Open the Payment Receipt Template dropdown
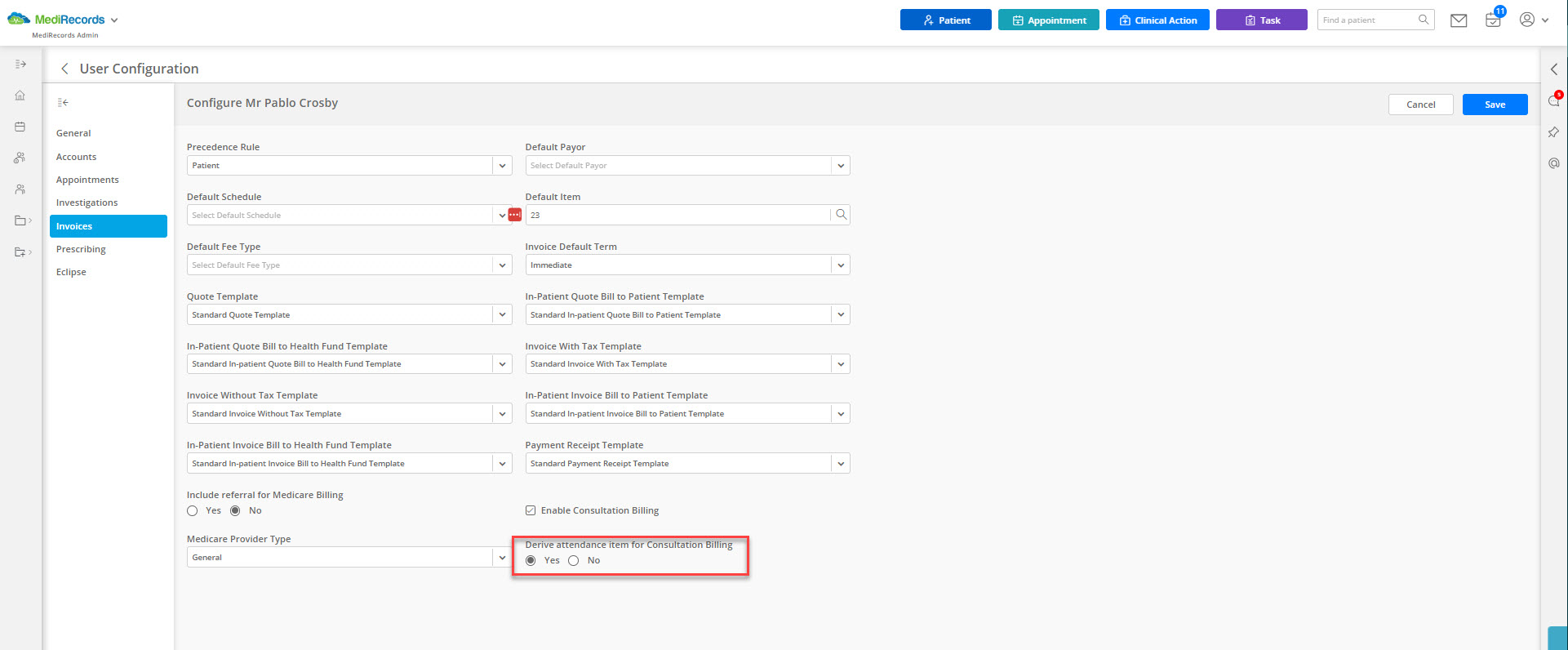 [x=687, y=464]
